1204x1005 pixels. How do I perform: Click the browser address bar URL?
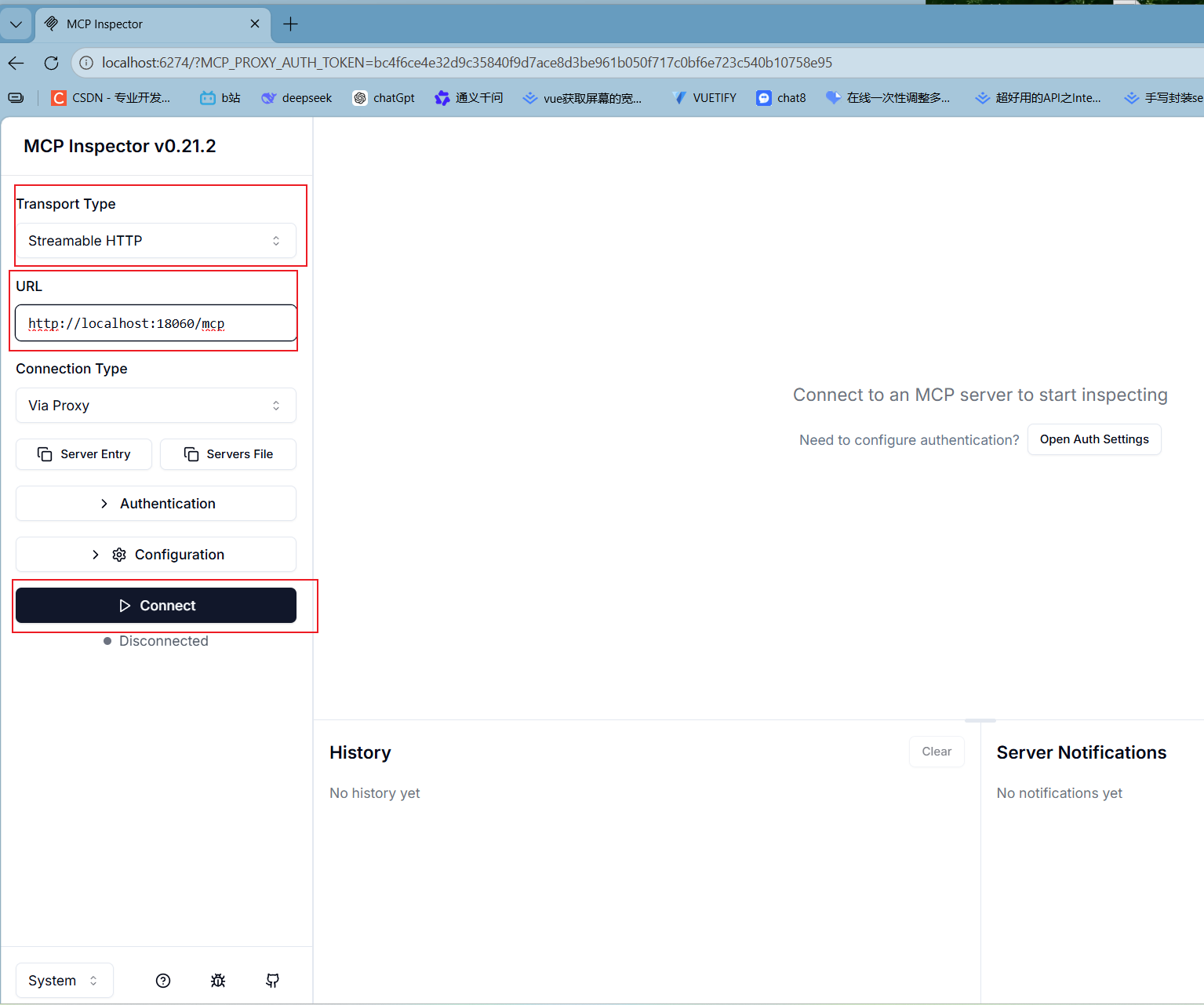[467, 63]
